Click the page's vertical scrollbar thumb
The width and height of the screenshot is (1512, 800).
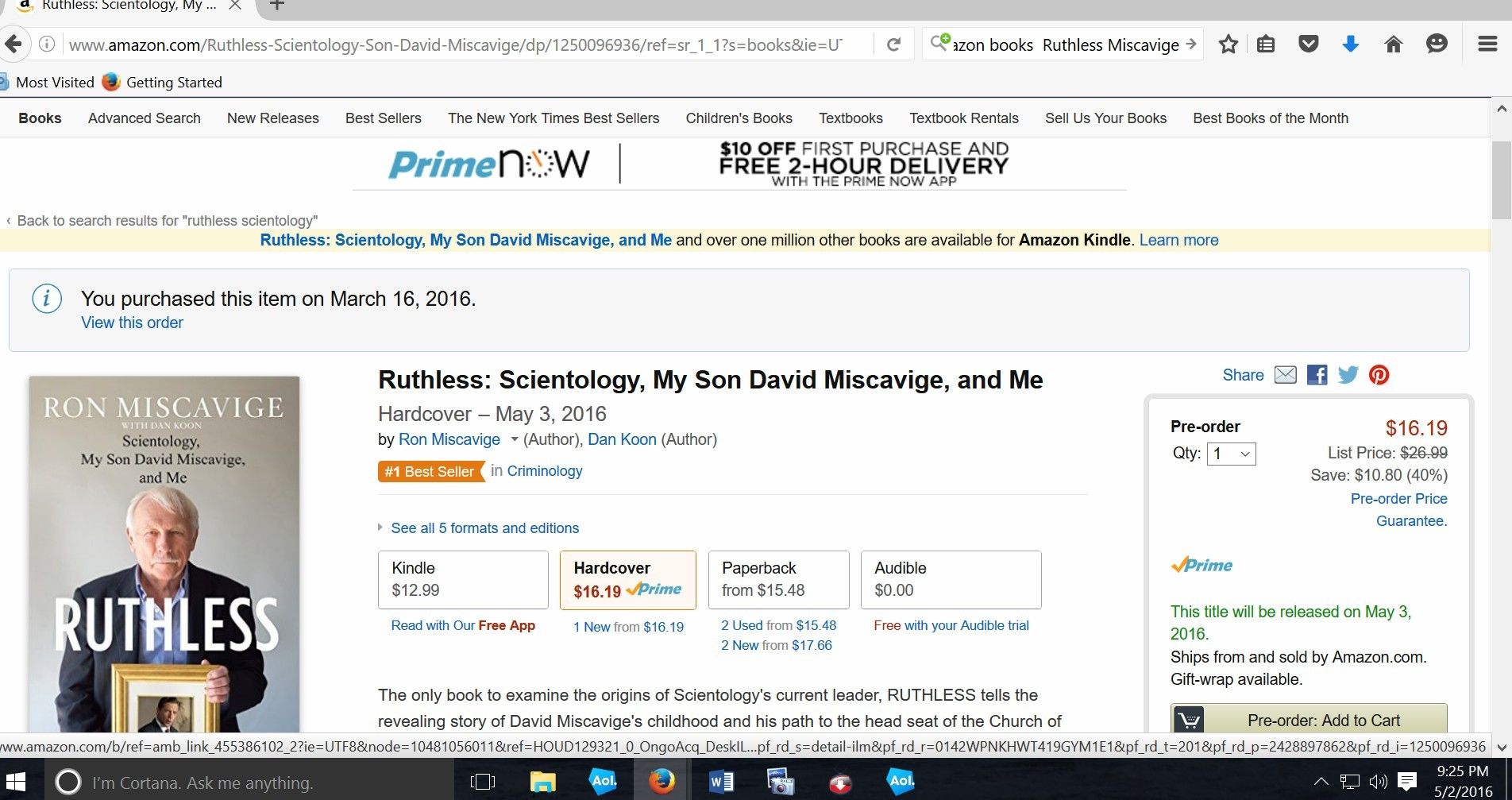[1501, 180]
